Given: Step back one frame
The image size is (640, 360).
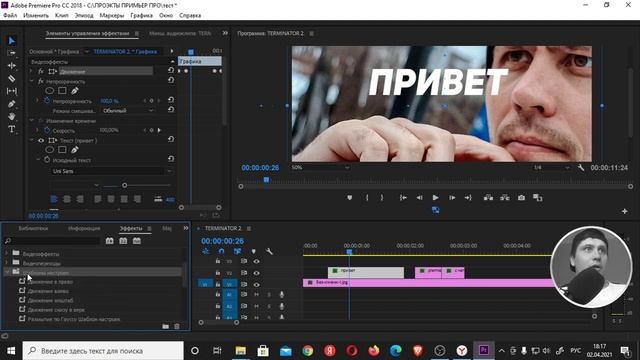Looking at the screenshot, I should pos(419,198).
